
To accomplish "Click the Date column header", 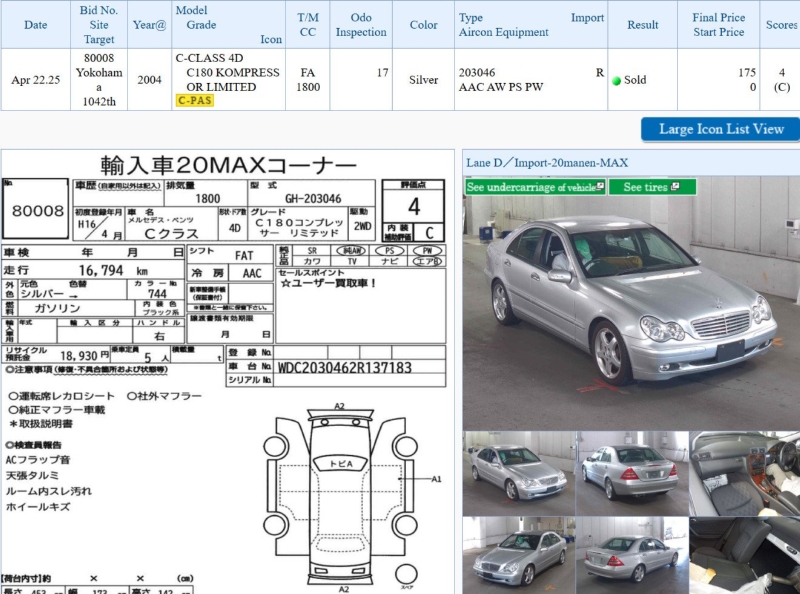I will click(x=35, y=24).
